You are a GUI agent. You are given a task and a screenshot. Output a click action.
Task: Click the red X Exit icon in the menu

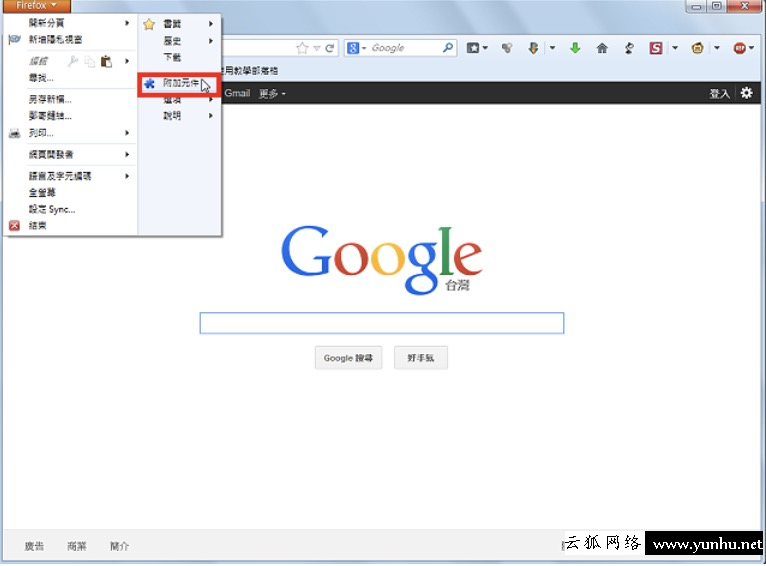click(15, 225)
